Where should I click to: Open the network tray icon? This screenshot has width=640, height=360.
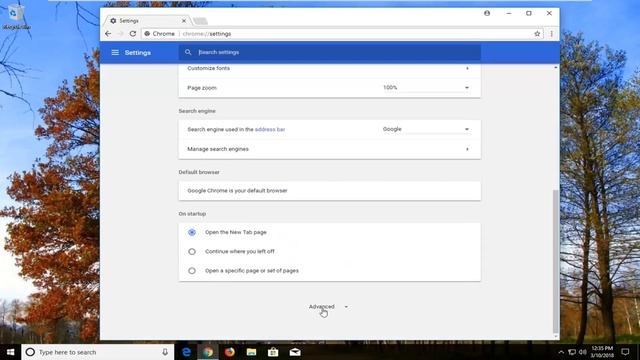572,352
